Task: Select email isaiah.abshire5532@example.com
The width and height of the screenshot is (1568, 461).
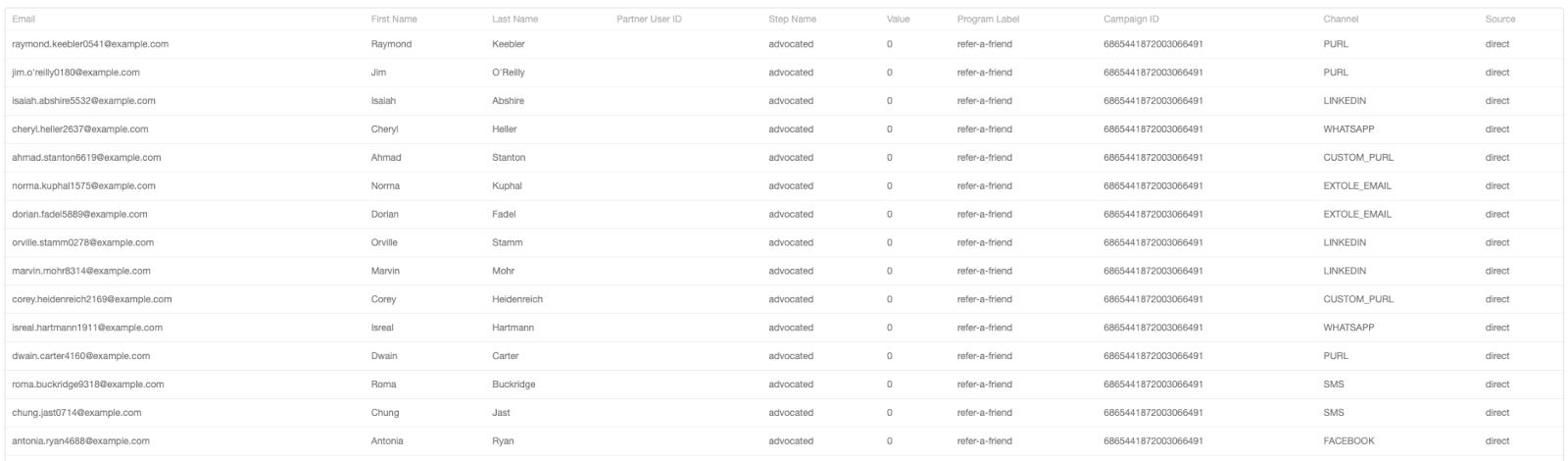Action: coord(83,101)
